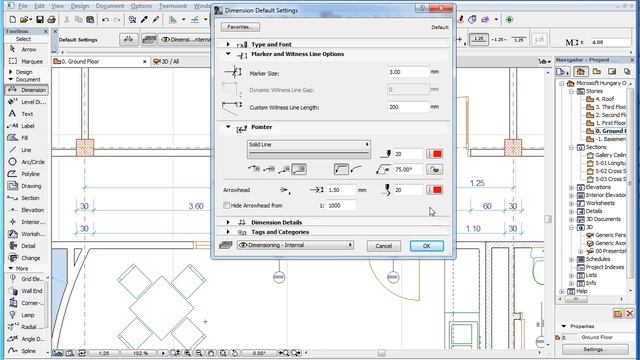This screenshot has width=640, height=360.
Task: Expand the Tags and Categories panel
Action: pos(228,232)
